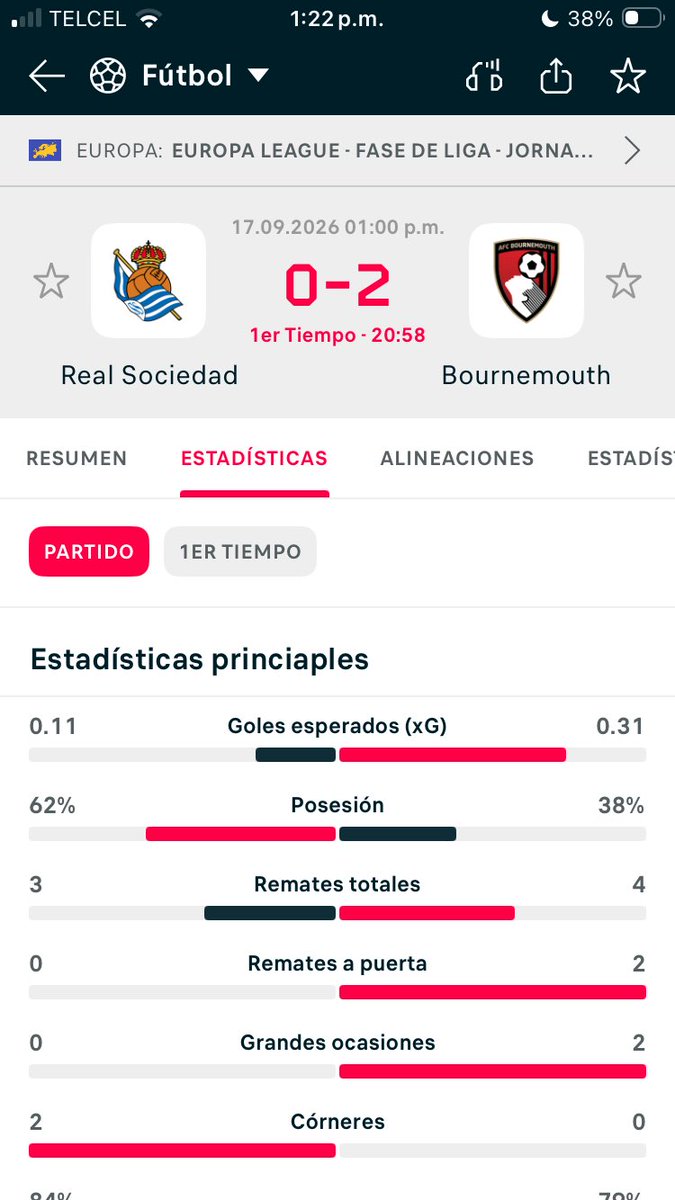The height and width of the screenshot is (1200, 675).
Task: Select the 1ER TIEMPO filter
Action: point(240,552)
